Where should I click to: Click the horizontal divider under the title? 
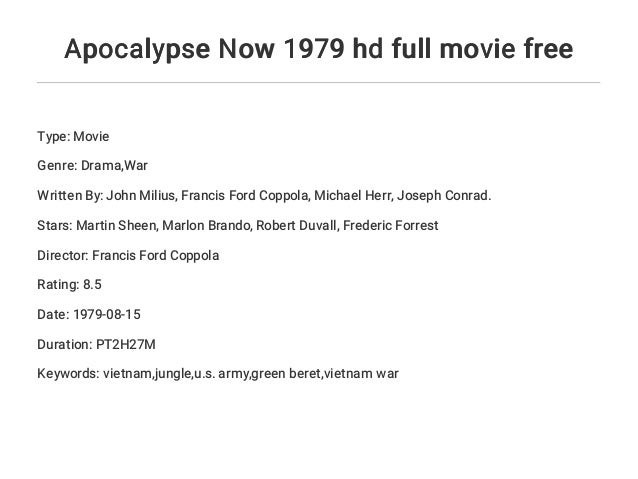point(319,83)
